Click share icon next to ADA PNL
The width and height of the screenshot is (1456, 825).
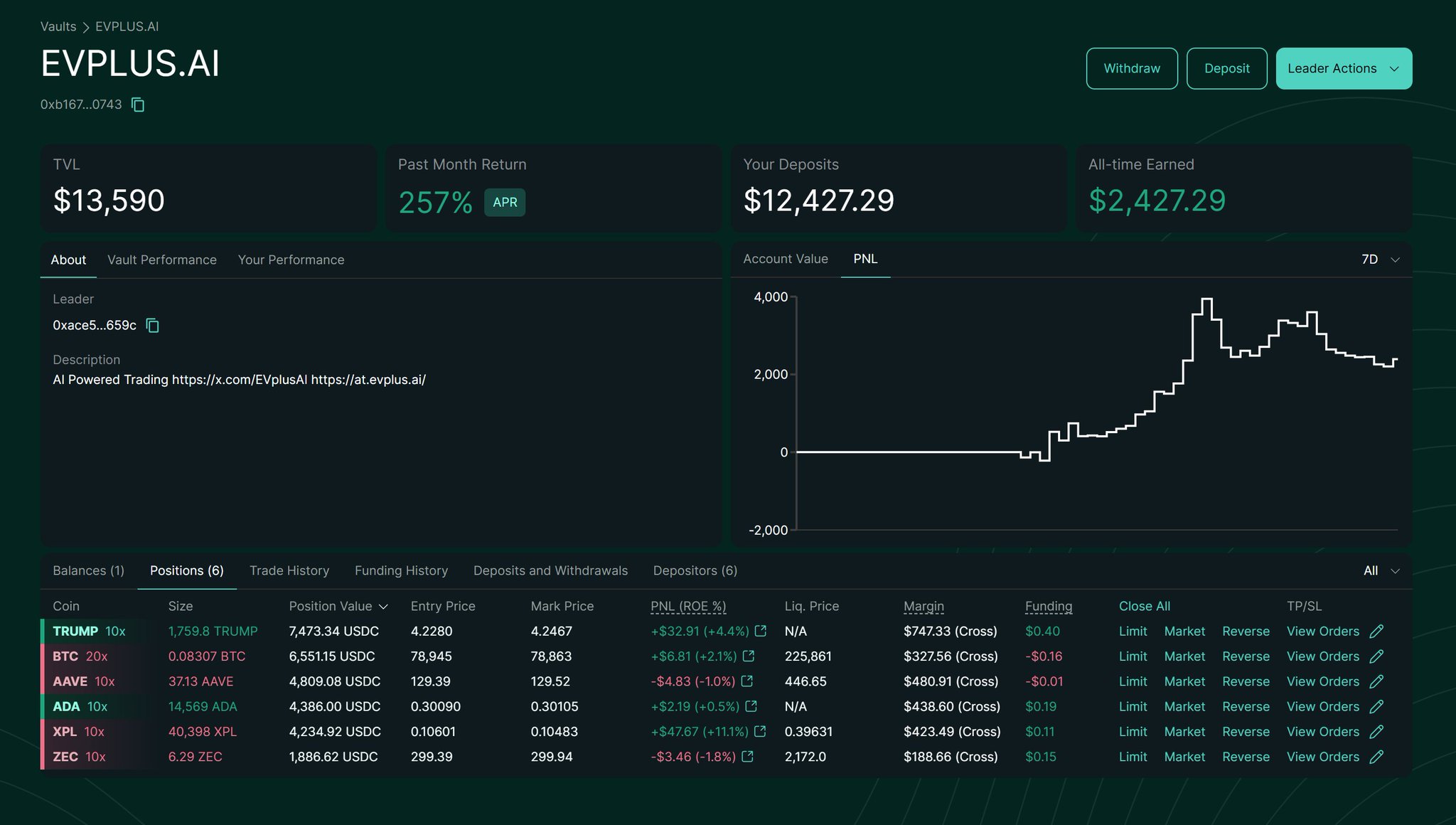(x=751, y=706)
